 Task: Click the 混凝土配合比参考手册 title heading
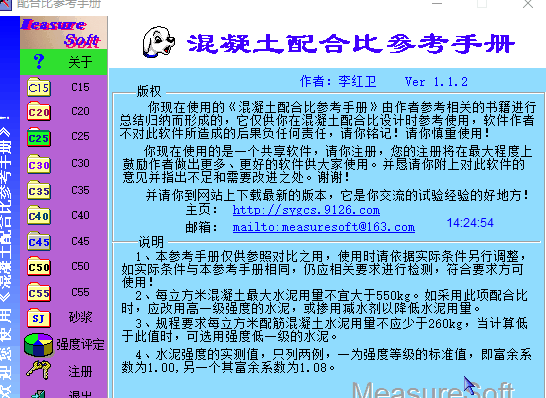point(351,44)
